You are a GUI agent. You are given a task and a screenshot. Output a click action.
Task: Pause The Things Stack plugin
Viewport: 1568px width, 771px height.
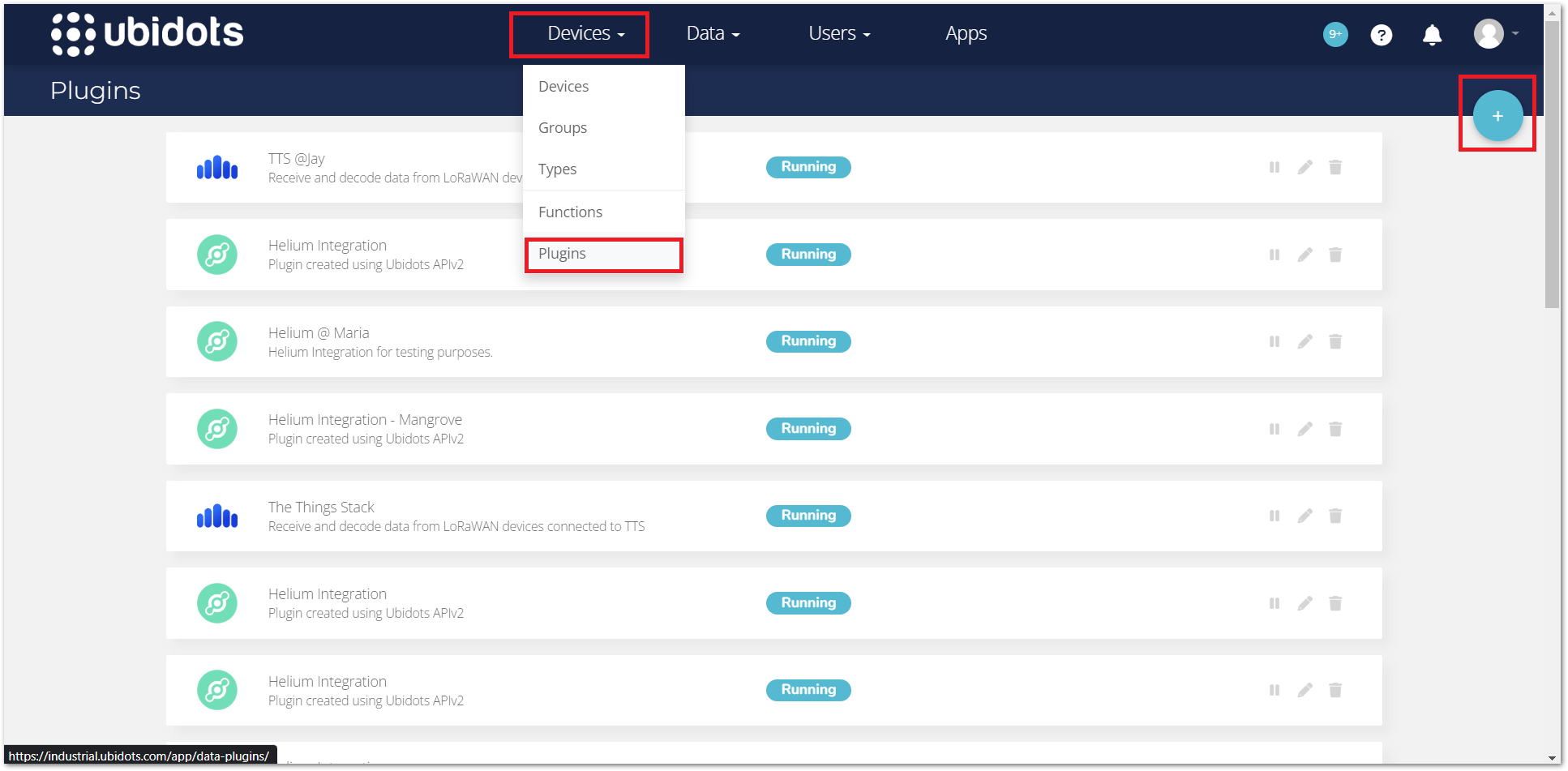click(1274, 516)
